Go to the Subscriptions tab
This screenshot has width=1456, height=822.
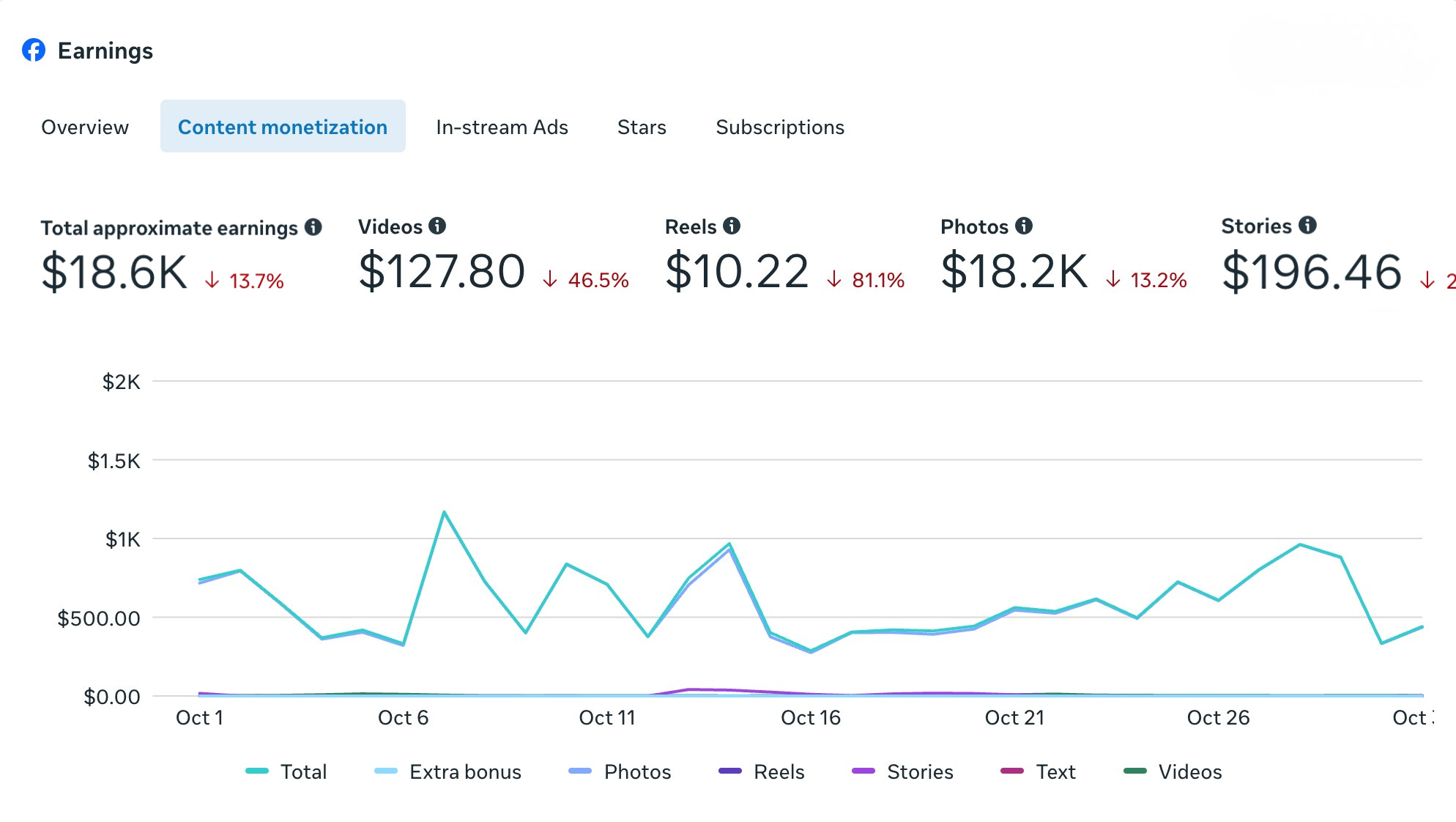tap(780, 127)
